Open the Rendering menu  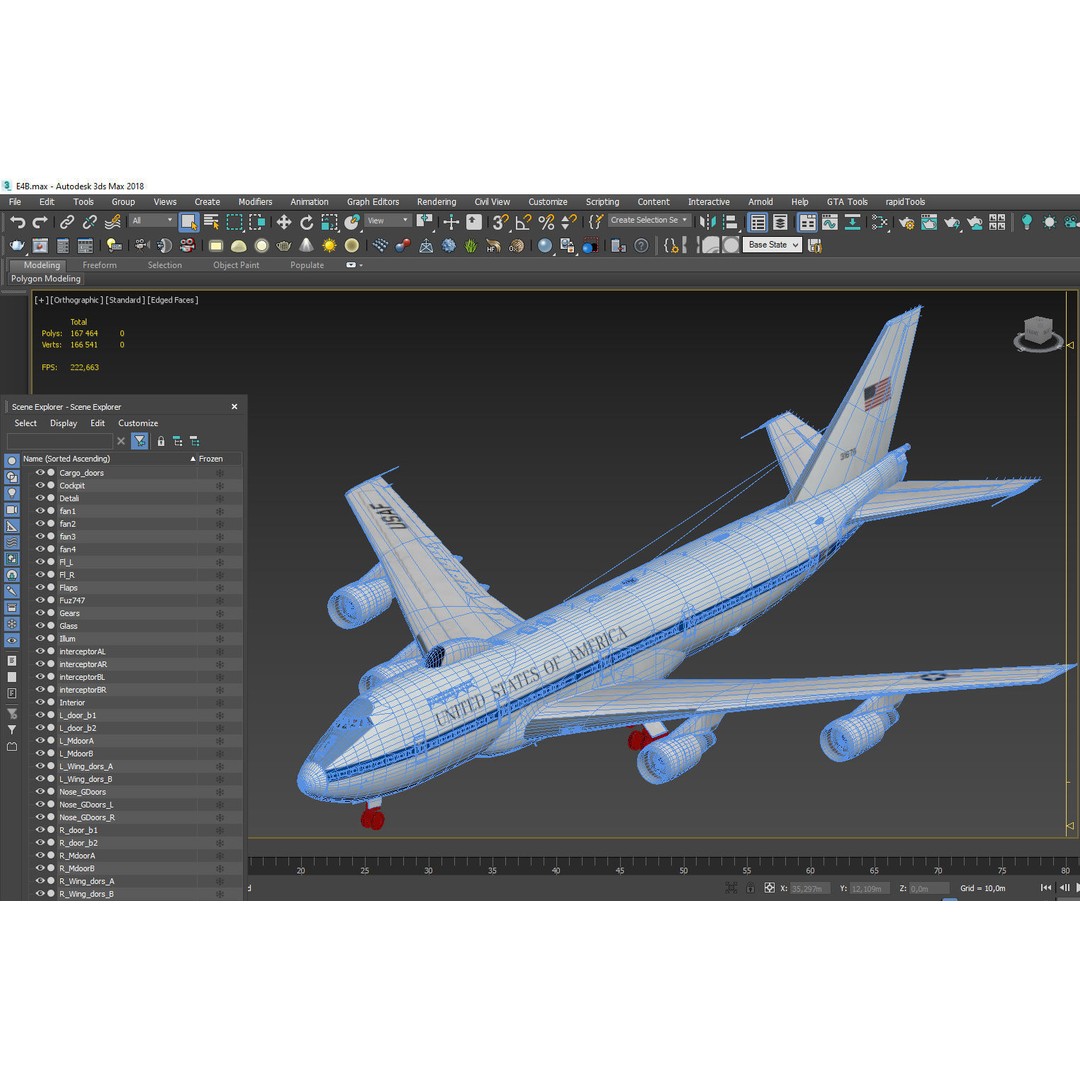pos(436,202)
